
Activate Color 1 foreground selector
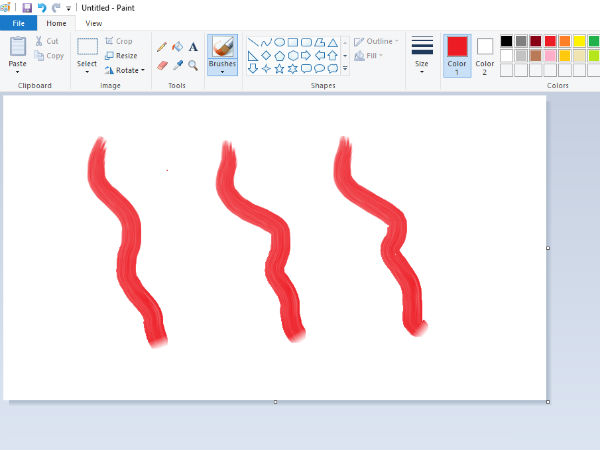pos(457,55)
